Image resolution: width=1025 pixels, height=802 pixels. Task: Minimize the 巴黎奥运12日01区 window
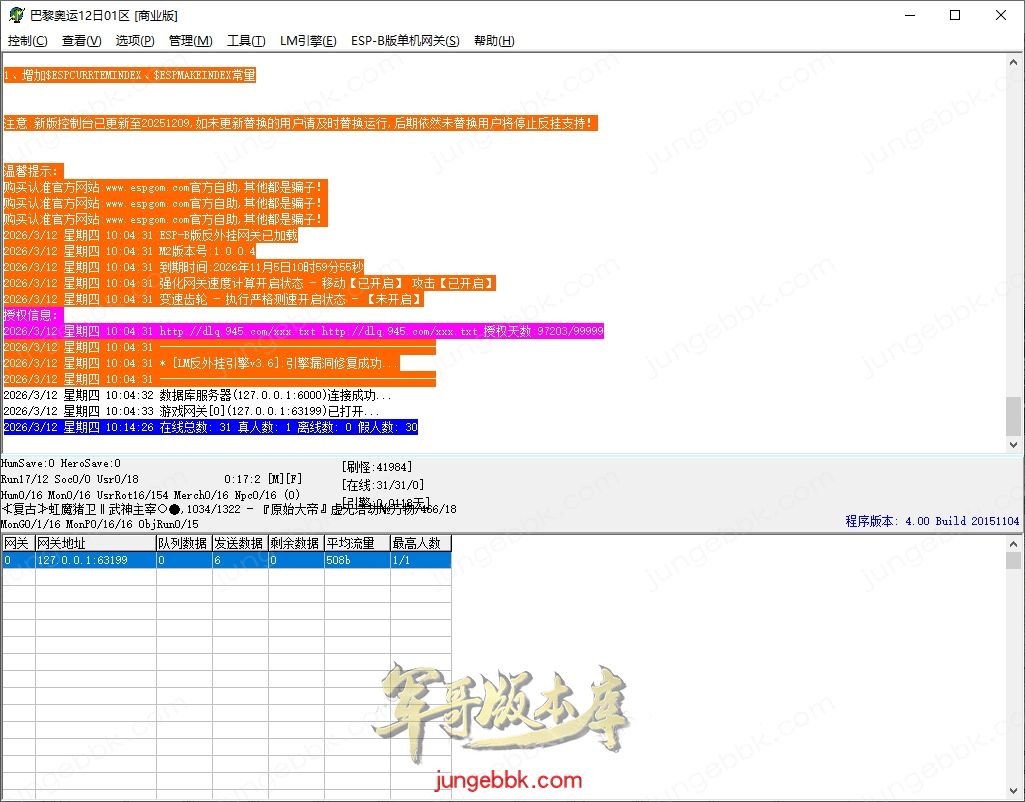tap(909, 16)
